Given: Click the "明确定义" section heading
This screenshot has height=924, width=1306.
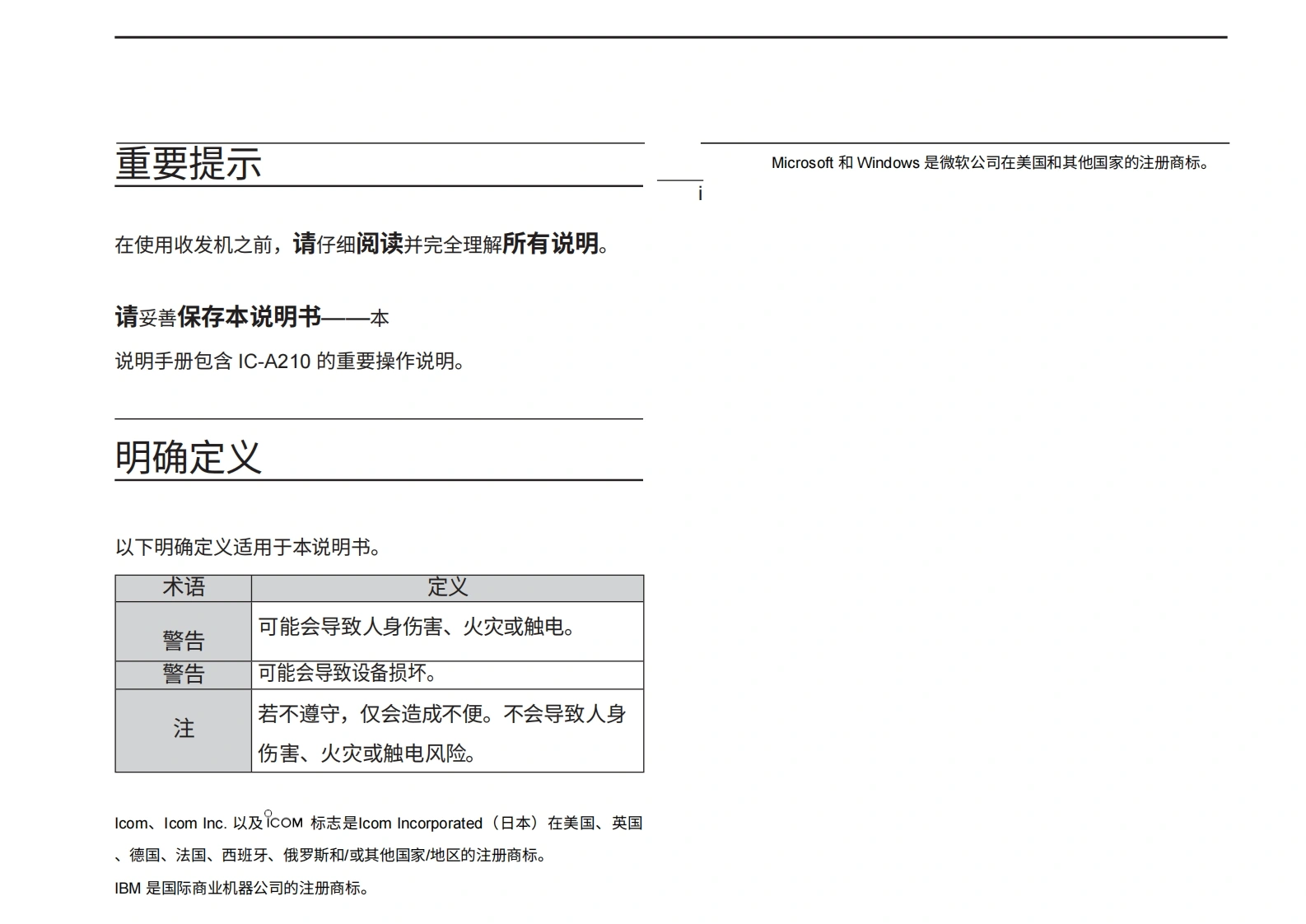Looking at the screenshot, I should click(x=189, y=457).
